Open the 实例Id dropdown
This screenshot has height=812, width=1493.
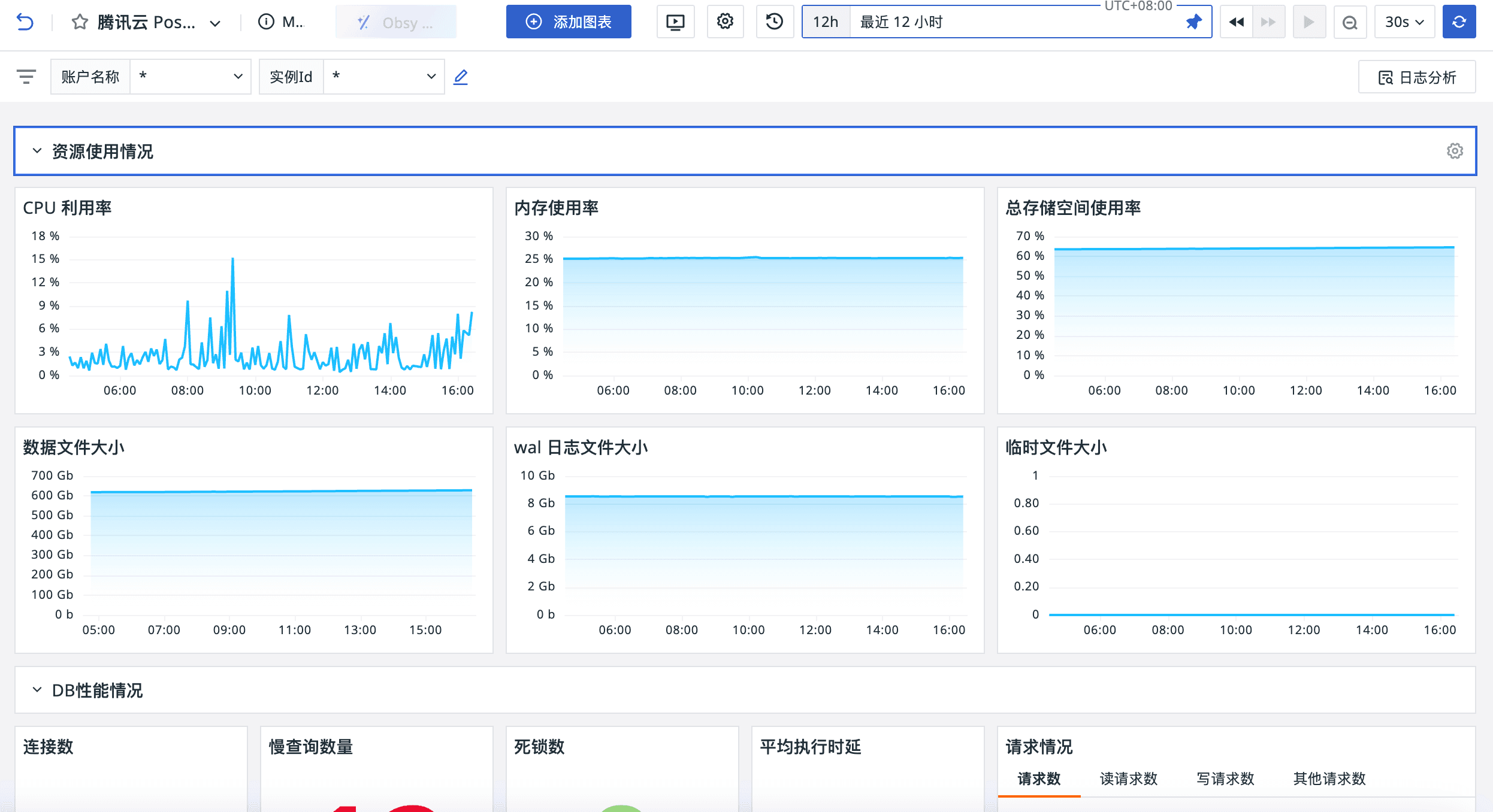click(x=383, y=77)
